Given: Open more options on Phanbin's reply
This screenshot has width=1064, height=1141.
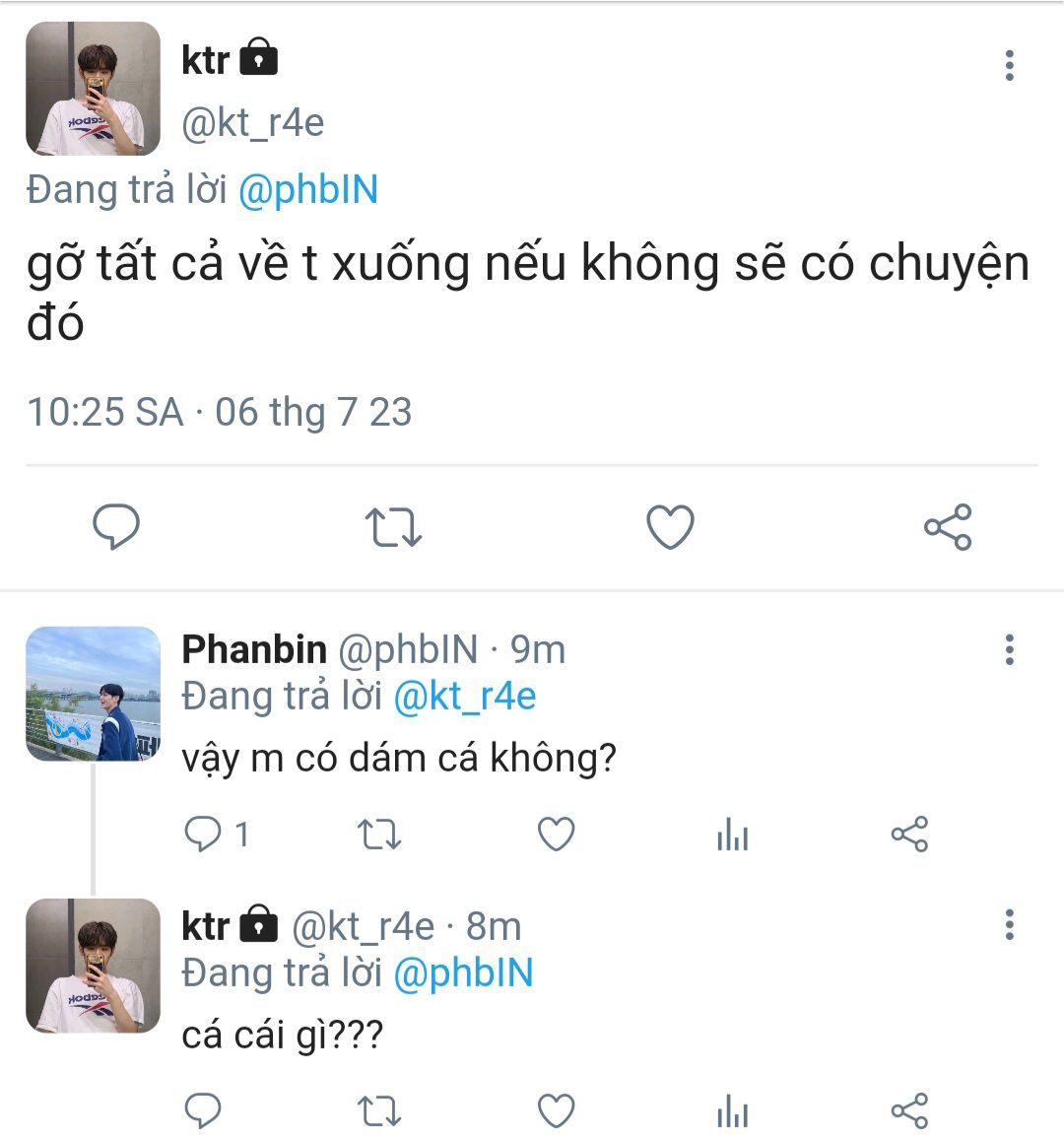Looking at the screenshot, I should click(1009, 650).
